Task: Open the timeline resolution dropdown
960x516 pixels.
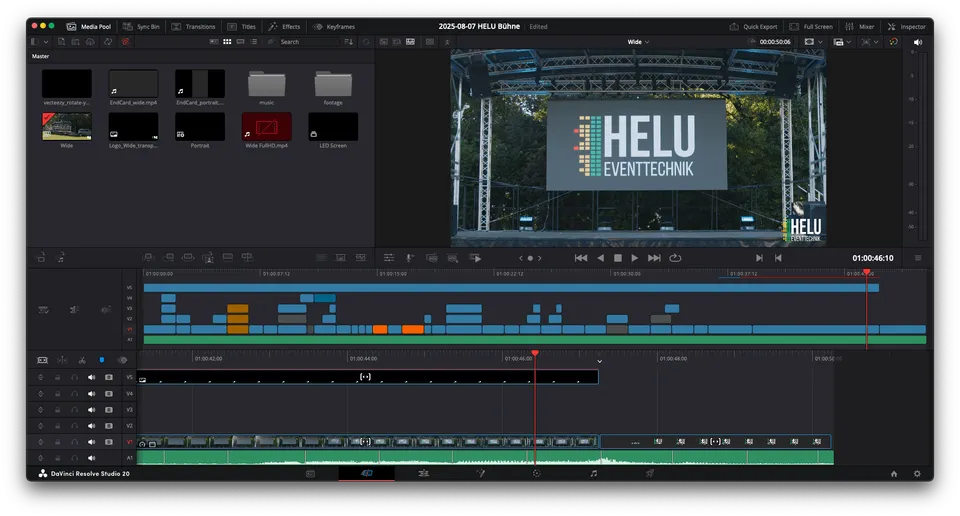Action: click(842, 42)
